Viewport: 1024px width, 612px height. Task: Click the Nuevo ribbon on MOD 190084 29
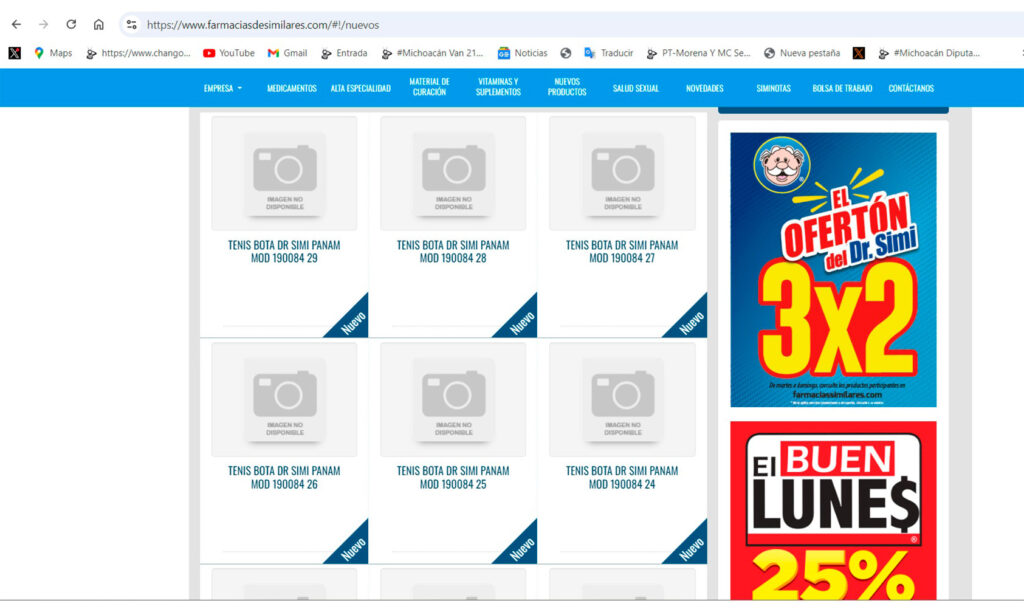pos(353,322)
